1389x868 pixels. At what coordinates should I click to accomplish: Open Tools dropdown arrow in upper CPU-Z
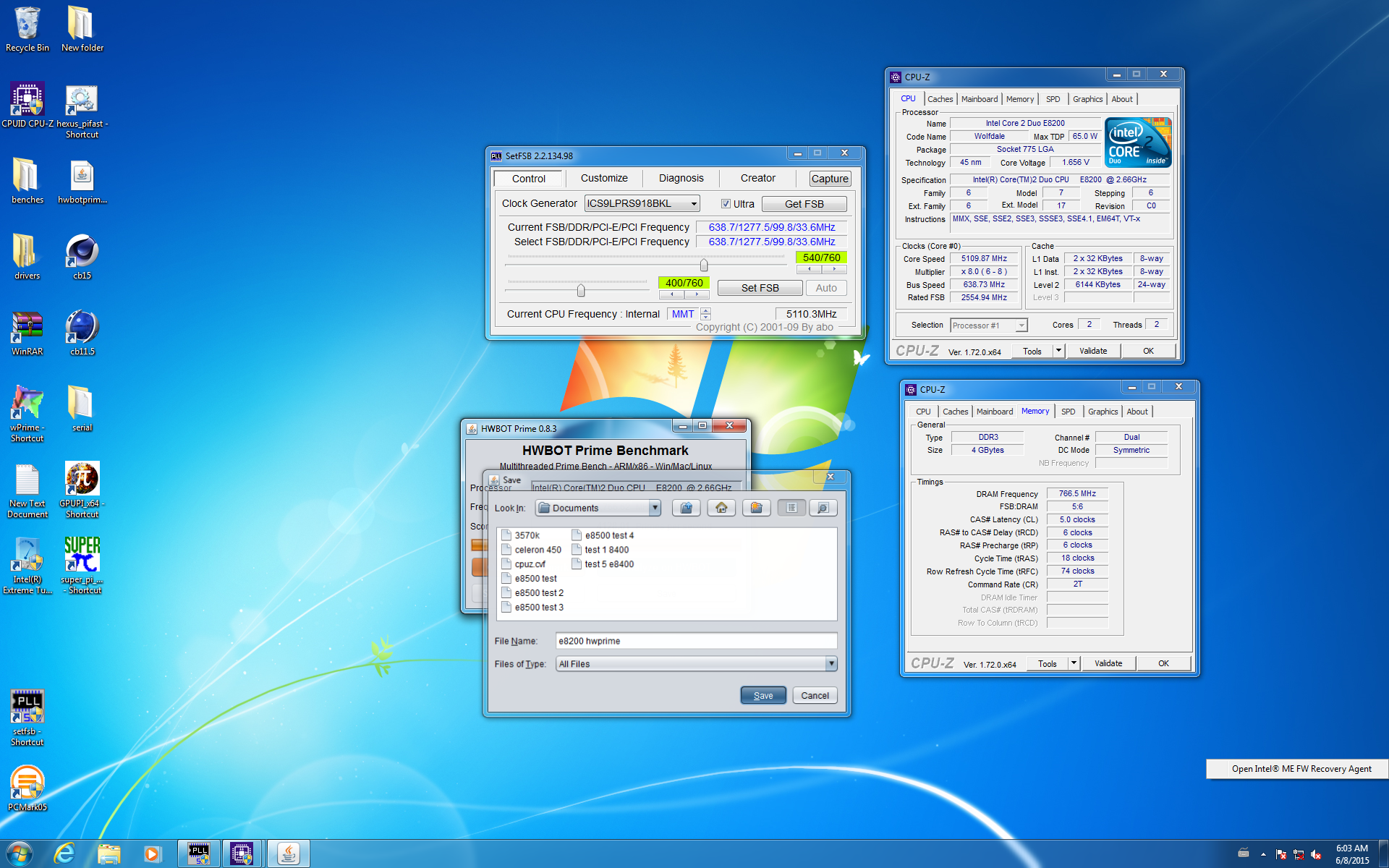[1058, 351]
